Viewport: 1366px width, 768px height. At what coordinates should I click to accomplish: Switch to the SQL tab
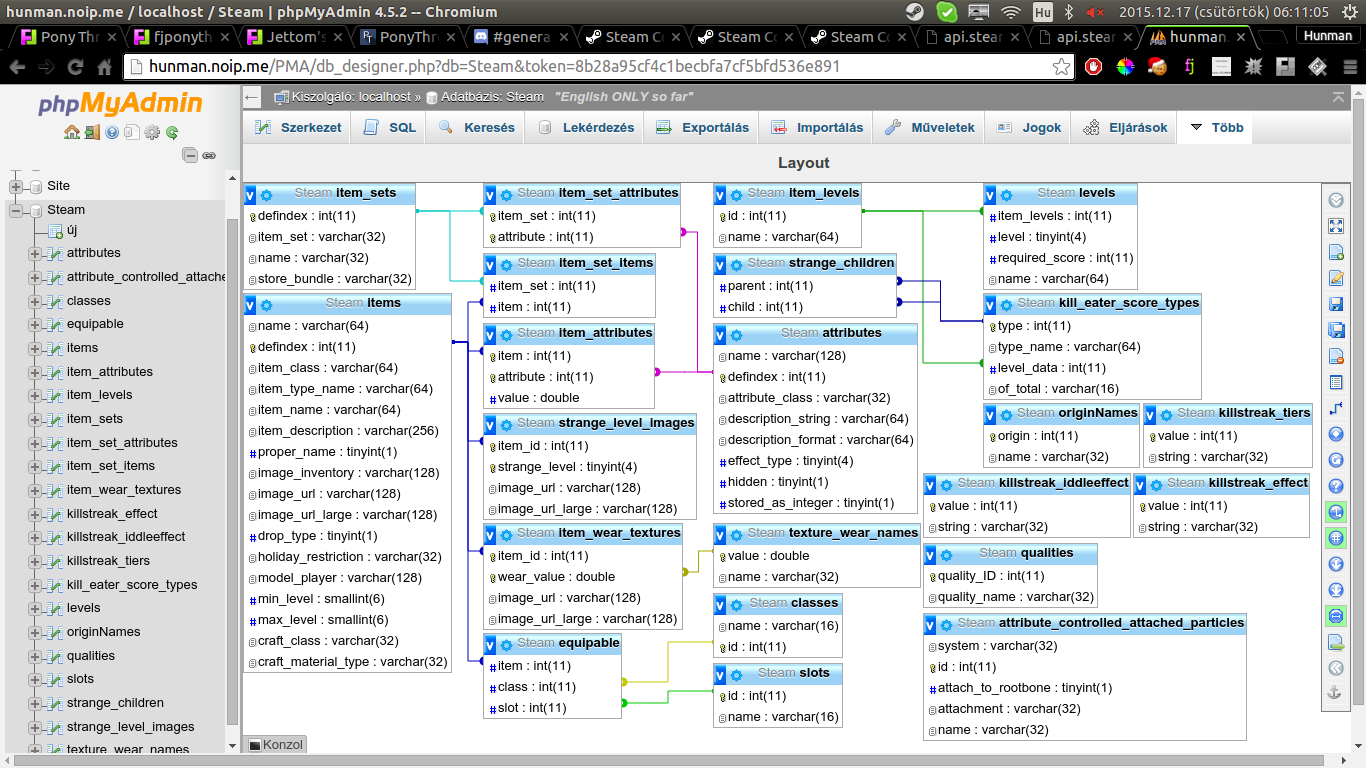coord(390,128)
